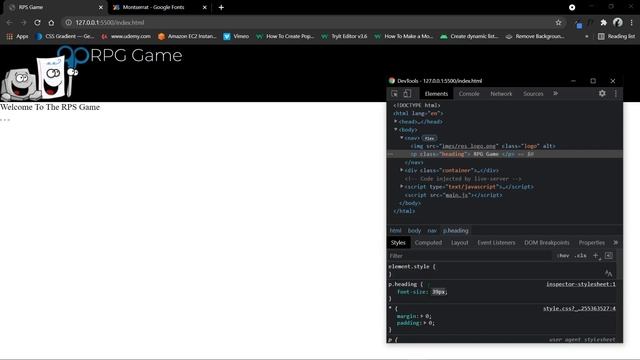Expand the script text/javascript node

(402, 187)
